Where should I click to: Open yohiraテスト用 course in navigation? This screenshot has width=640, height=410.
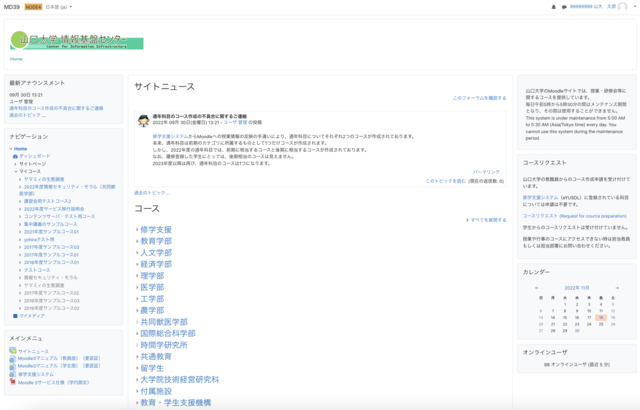point(39,239)
